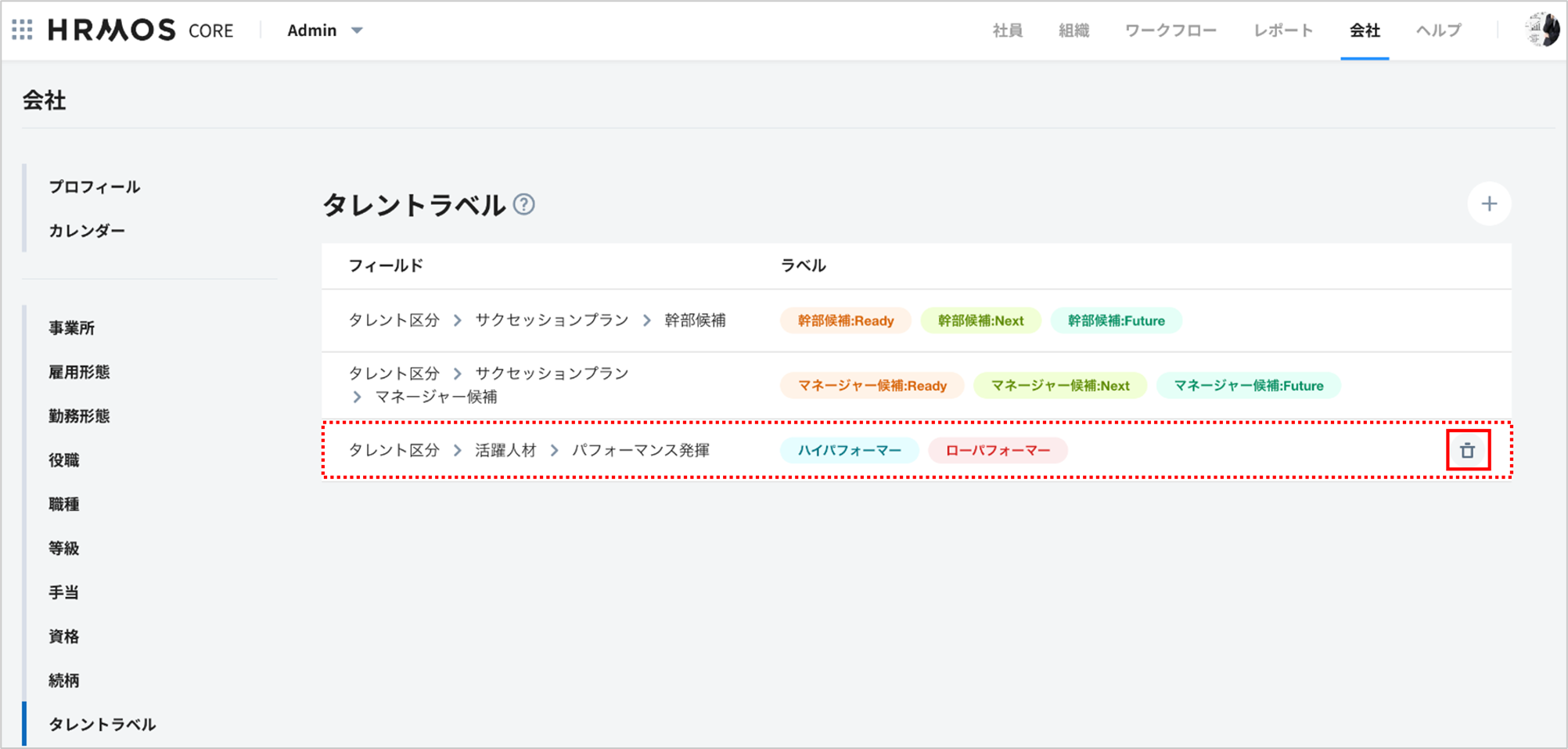1568x749 pixels.
Task: Open the ヘルプ menu
Action: [1438, 31]
